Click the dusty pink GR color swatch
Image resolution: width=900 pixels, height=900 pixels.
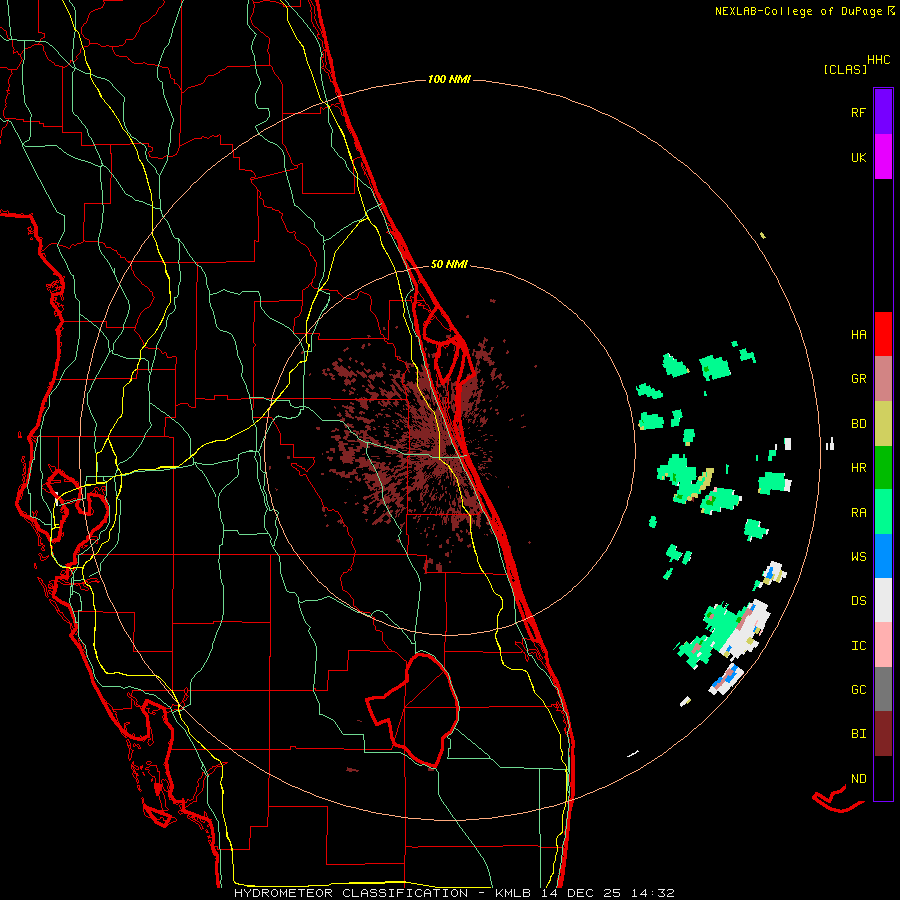(883, 379)
